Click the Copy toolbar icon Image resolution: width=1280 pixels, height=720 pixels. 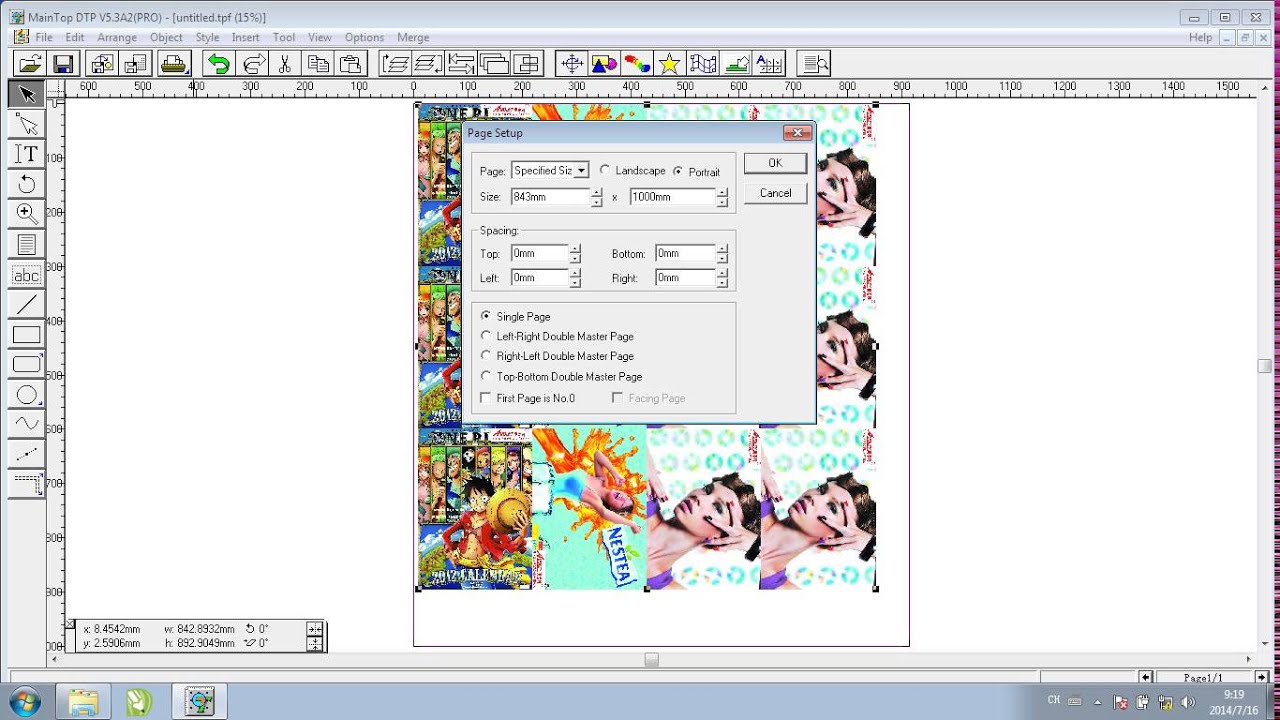(x=318, y=64)
